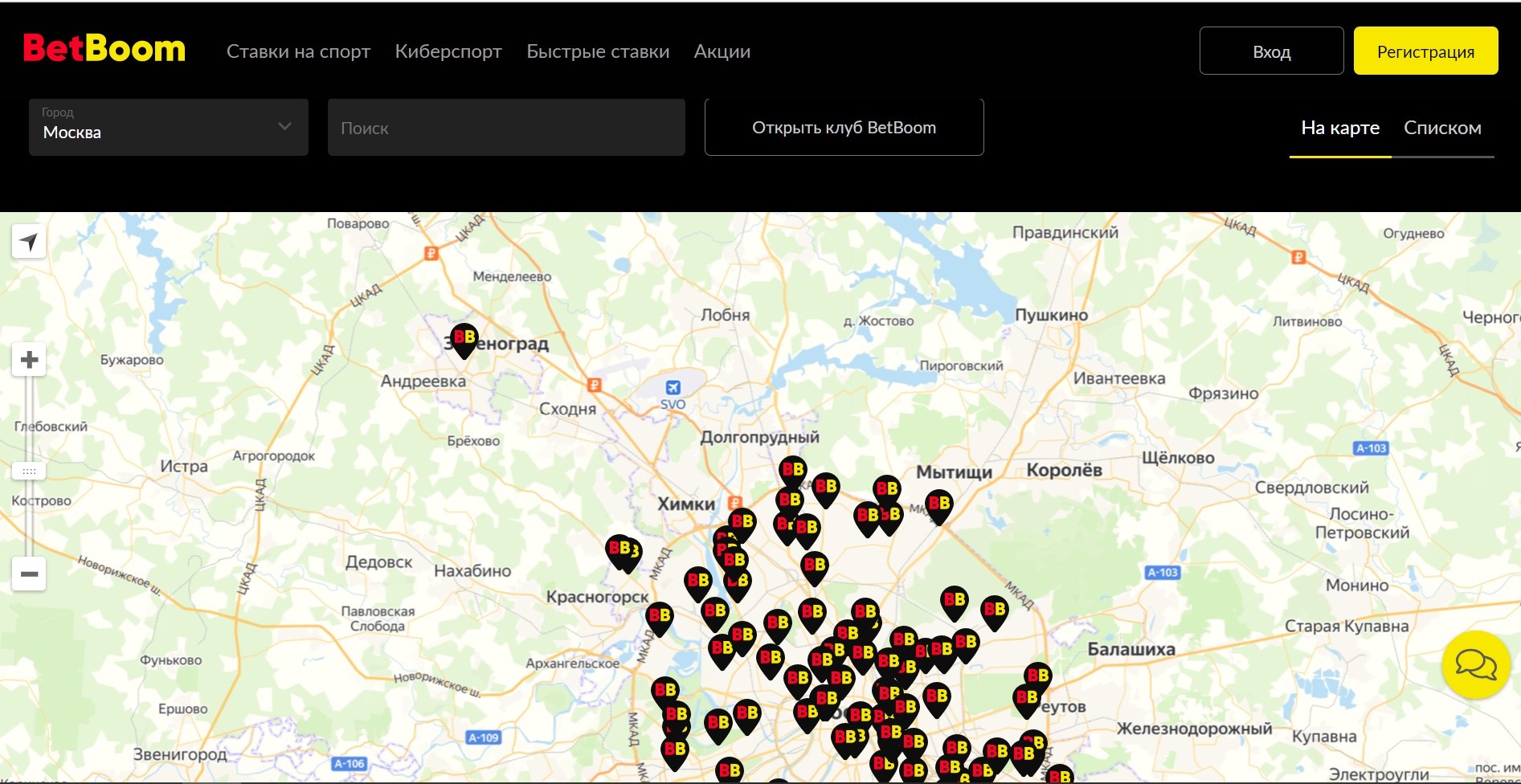Expand city list via chevron arrow
The height and width of the screenshot is (784, 1521).
[x=284, y=126]
